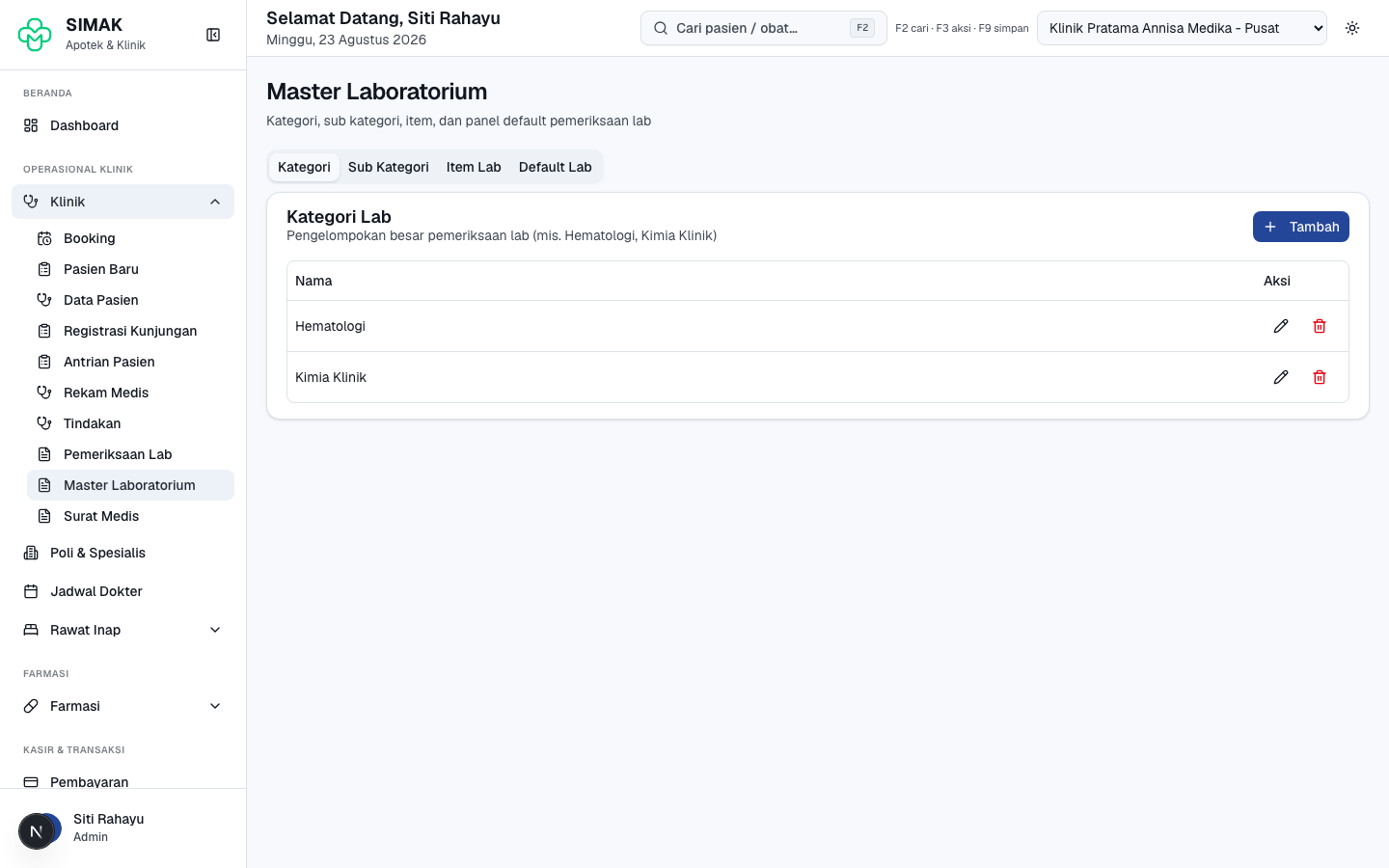Collapse the sidebar panel toggle icon

[213, 35]
